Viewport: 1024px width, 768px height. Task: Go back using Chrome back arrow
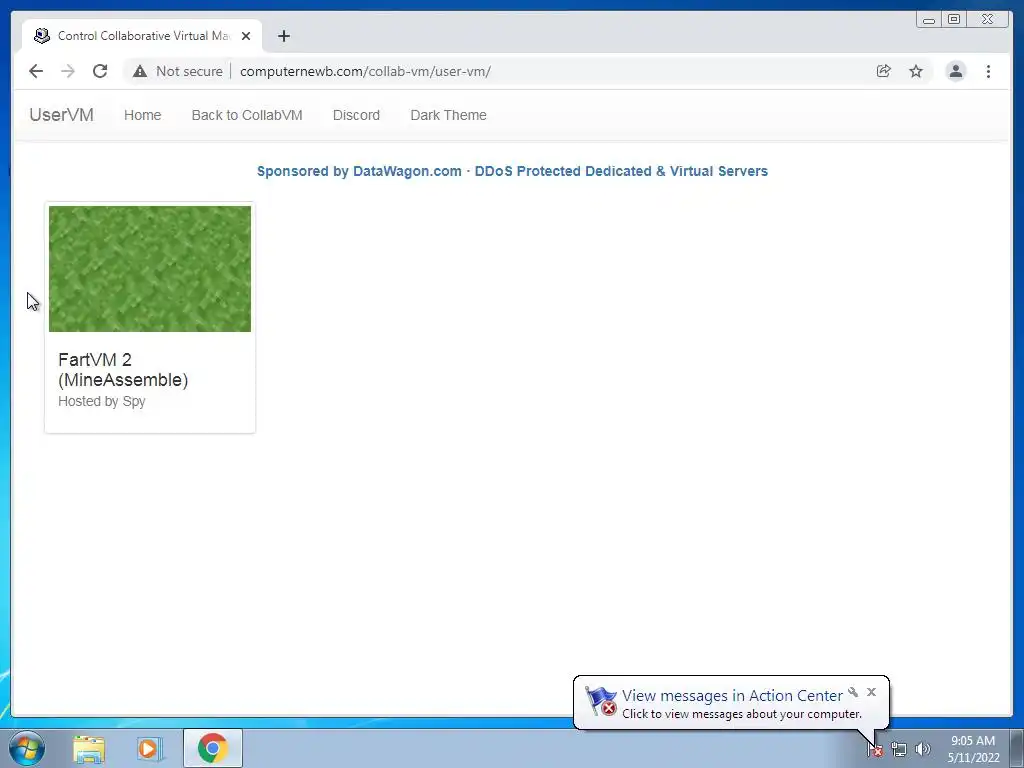coord(36,71)
